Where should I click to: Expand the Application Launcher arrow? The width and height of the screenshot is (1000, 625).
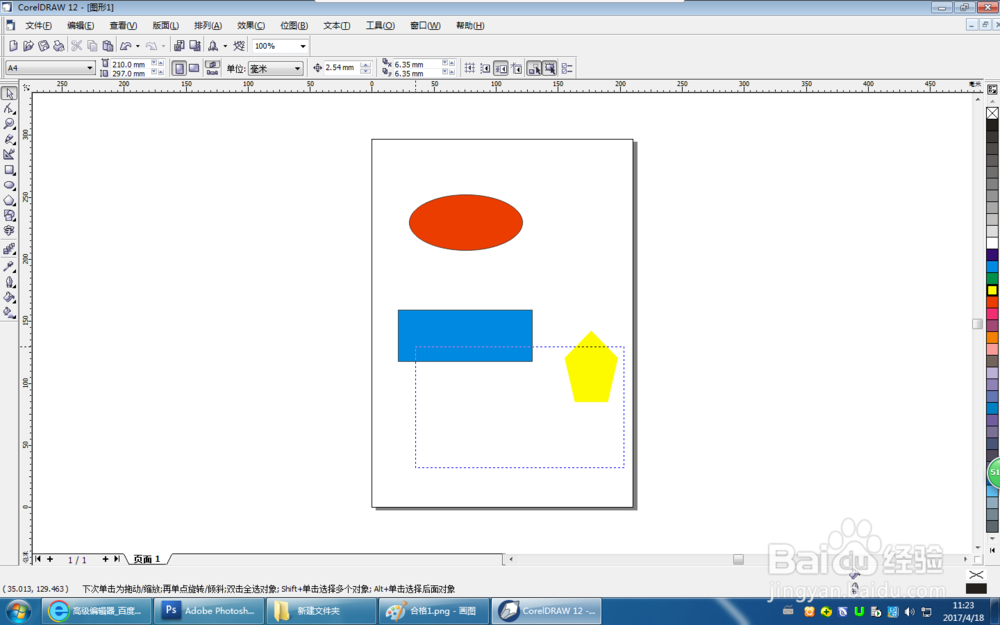(x=225, y=46)
